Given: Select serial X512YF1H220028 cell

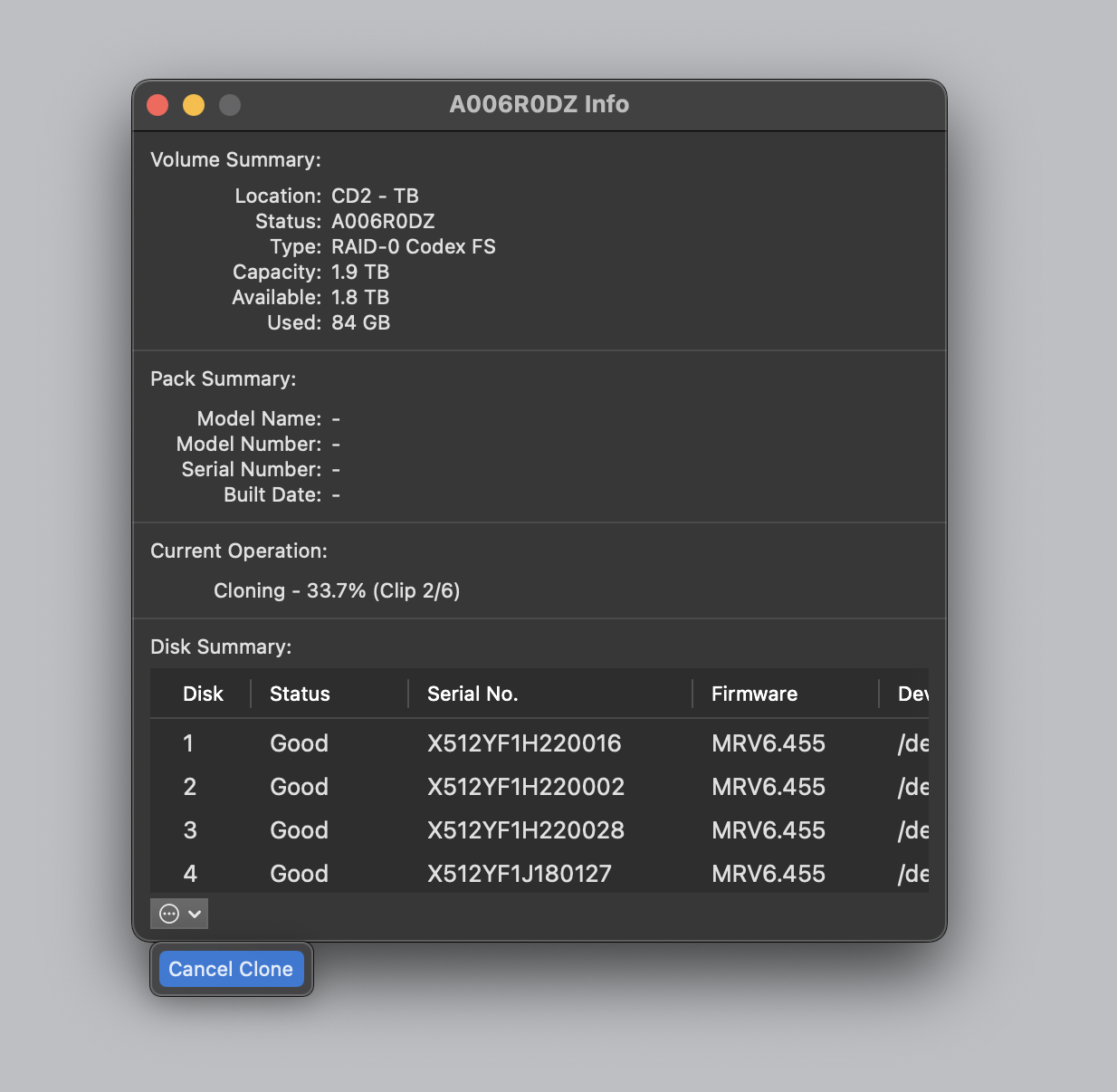Looking at the screenshot, I should point(526,830).
